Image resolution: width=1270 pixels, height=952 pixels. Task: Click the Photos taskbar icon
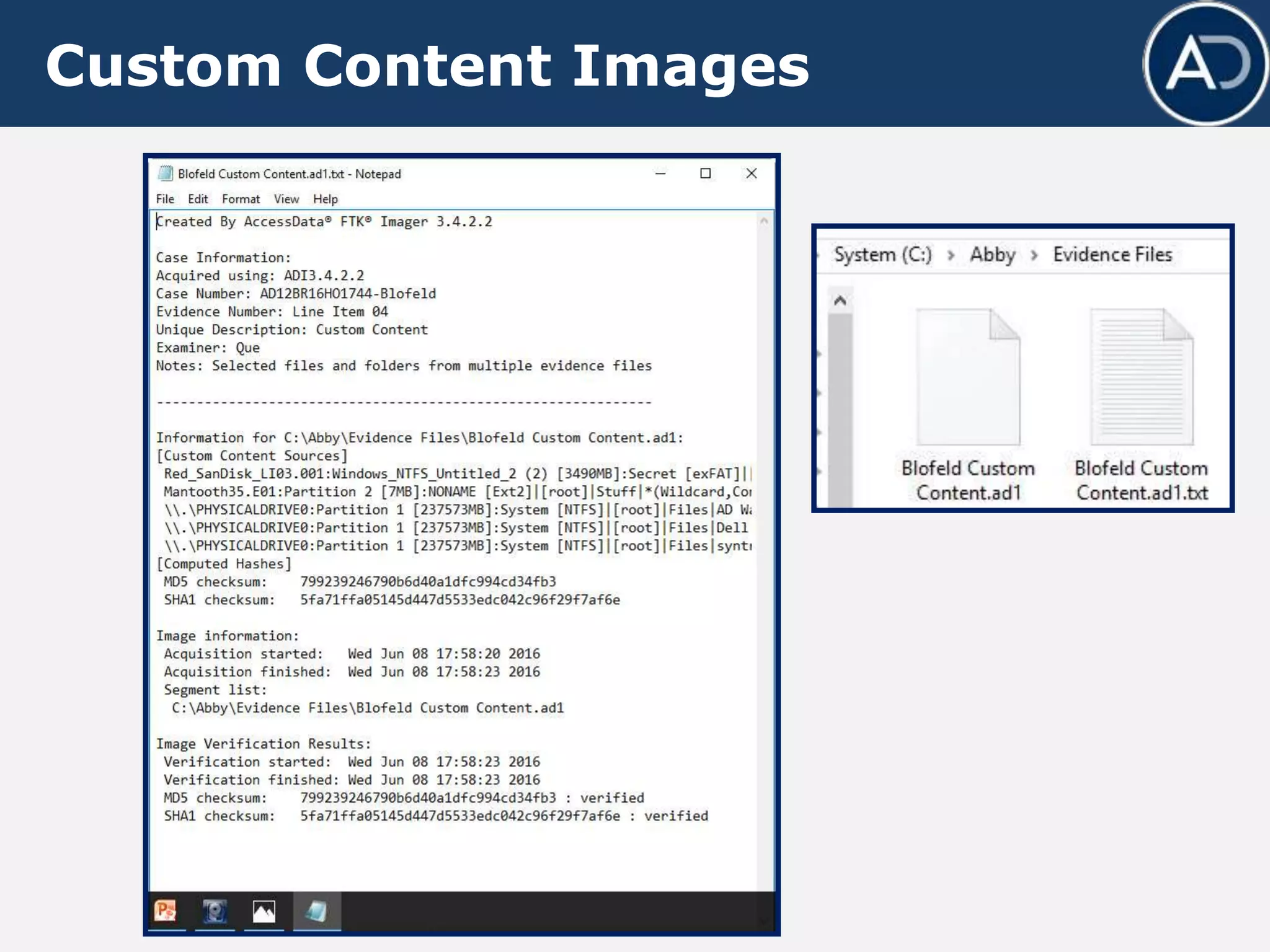264,911
